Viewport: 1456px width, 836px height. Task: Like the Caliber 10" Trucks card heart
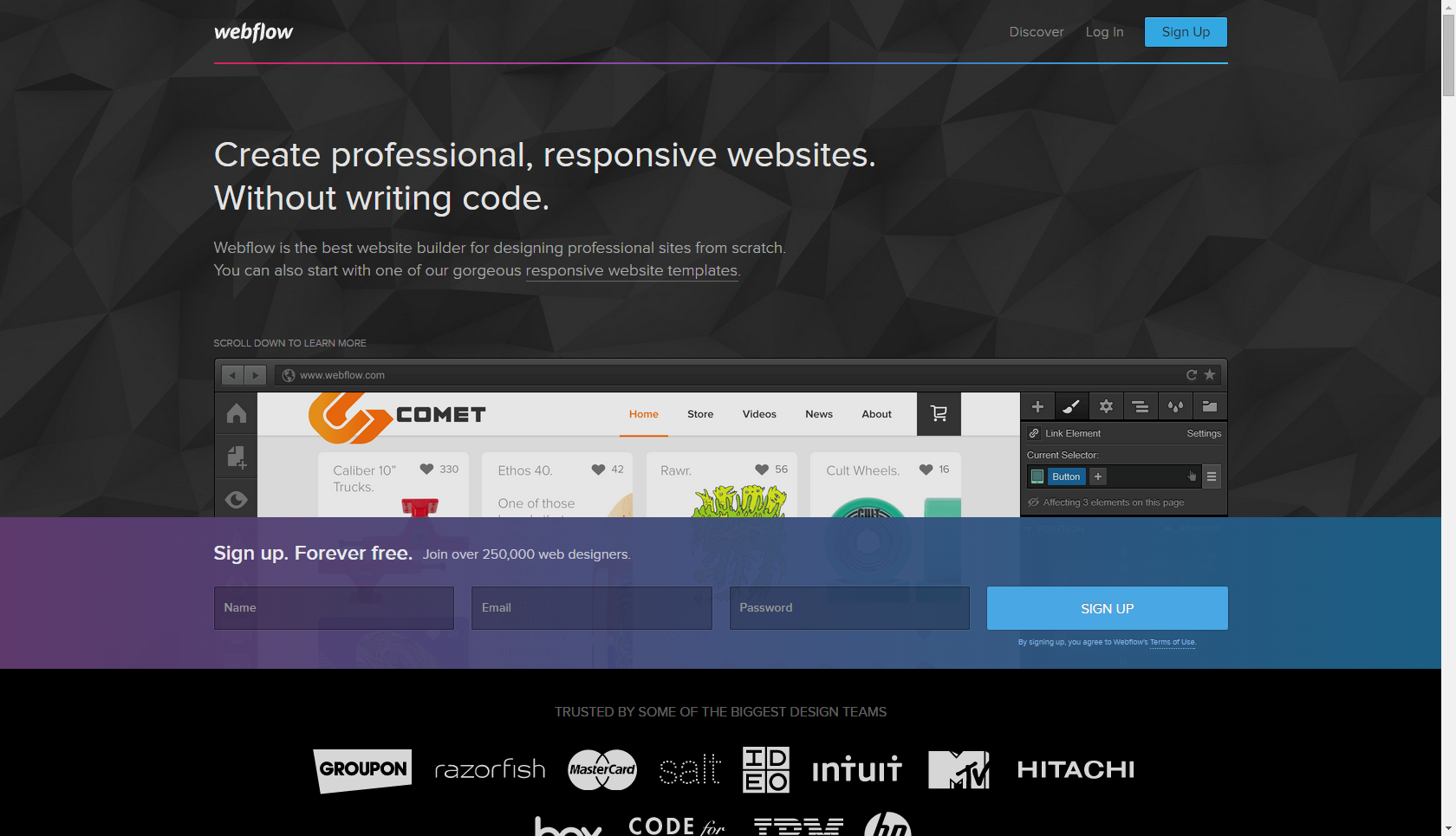[426, 470]
